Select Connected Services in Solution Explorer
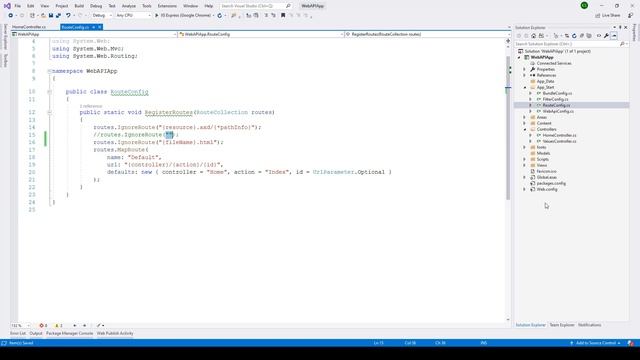The width and height of the screenshot is (640, 360). [554, 63]
